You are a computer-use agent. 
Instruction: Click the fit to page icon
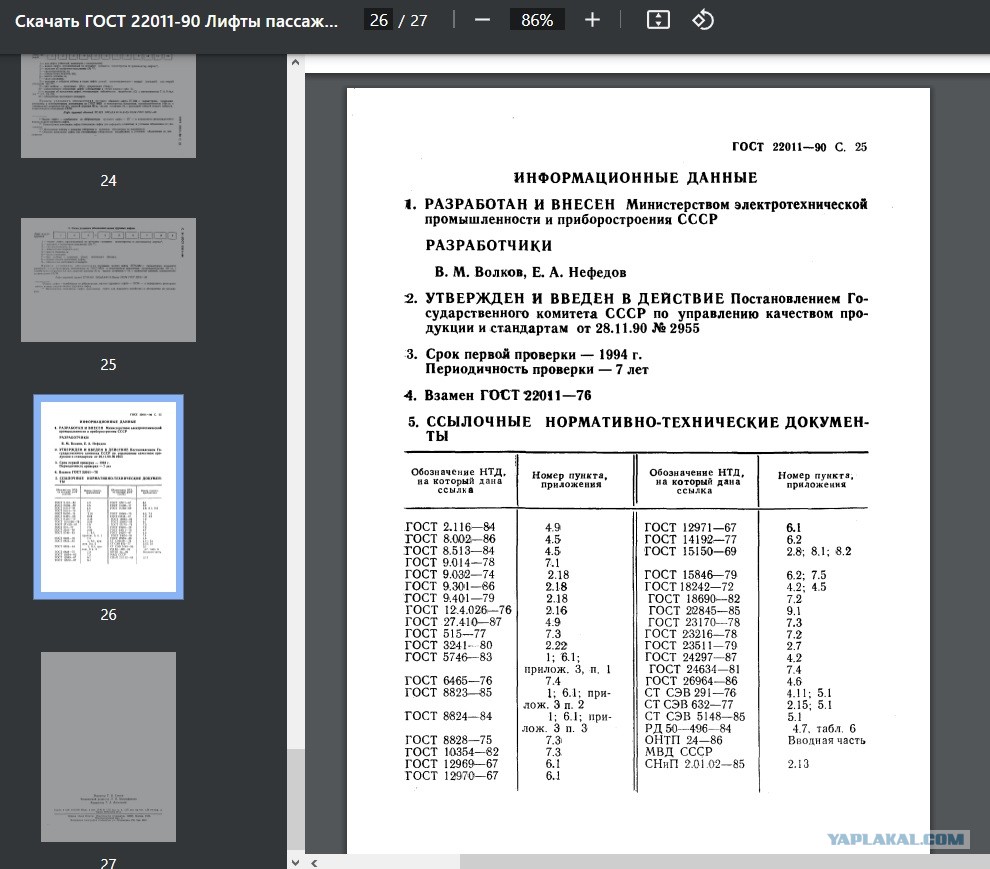tap(658, 20)
